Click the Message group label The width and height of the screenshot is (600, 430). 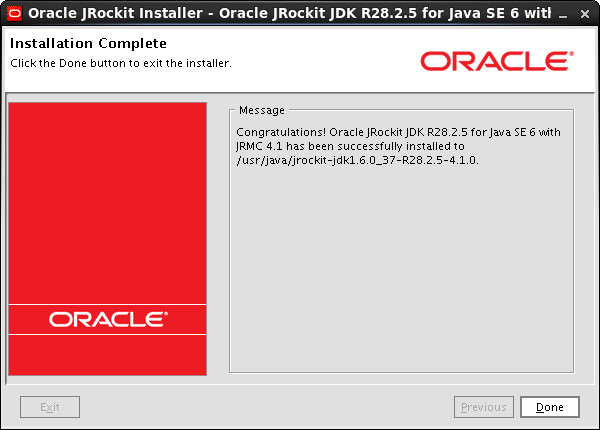pyautogui.click(x=262, y=110)
